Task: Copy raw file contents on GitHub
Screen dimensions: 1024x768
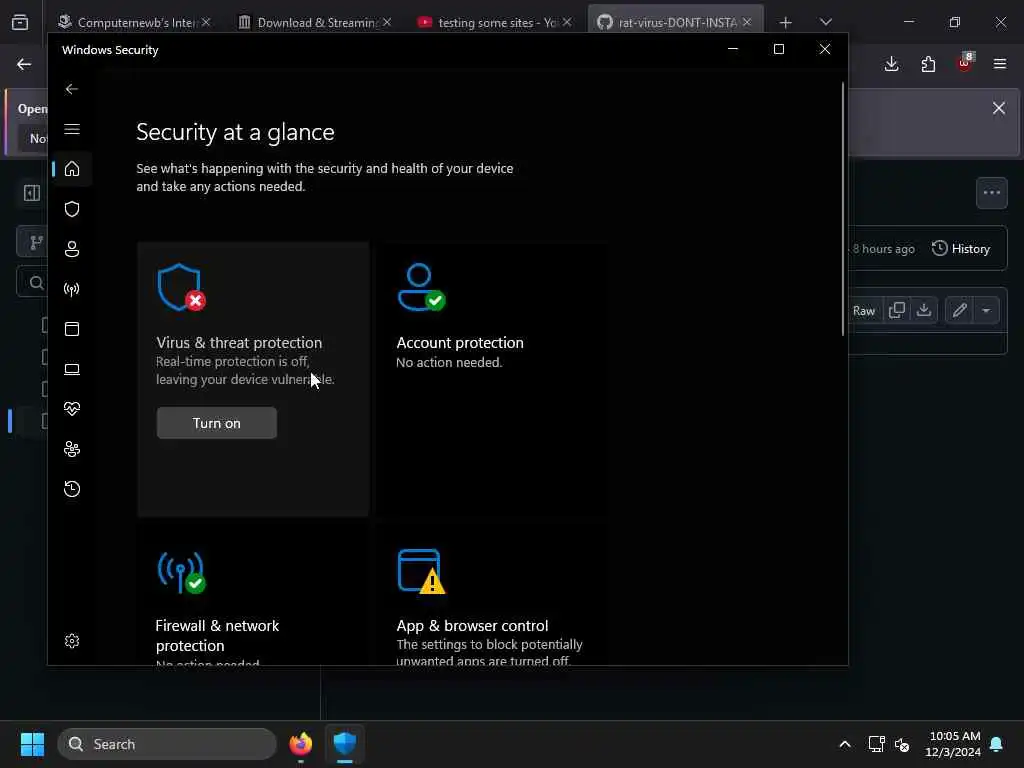Action: pyautogui.click(x=897, y=311)
